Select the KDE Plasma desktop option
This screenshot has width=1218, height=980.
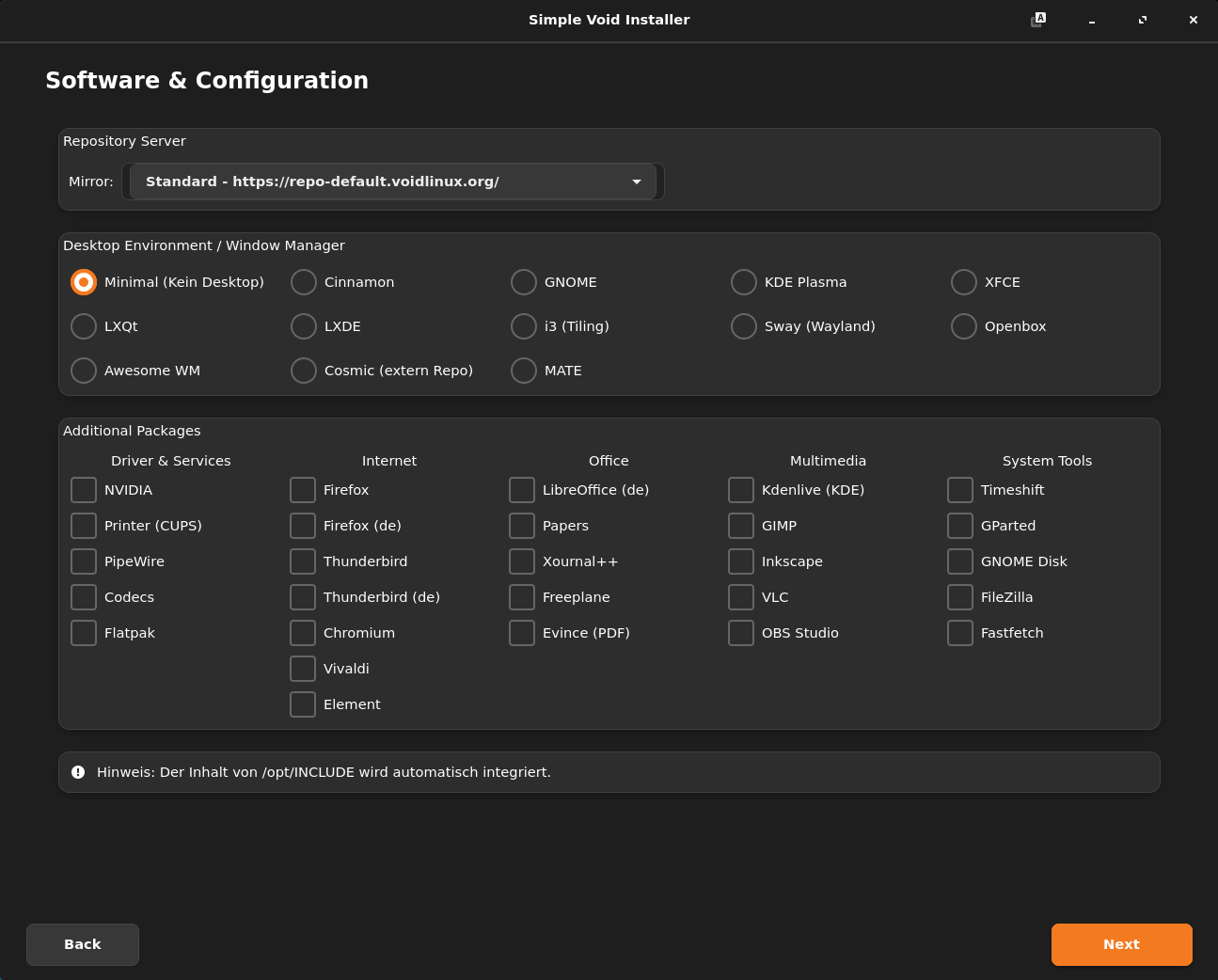pyautogui.click(x=744, y=282)
